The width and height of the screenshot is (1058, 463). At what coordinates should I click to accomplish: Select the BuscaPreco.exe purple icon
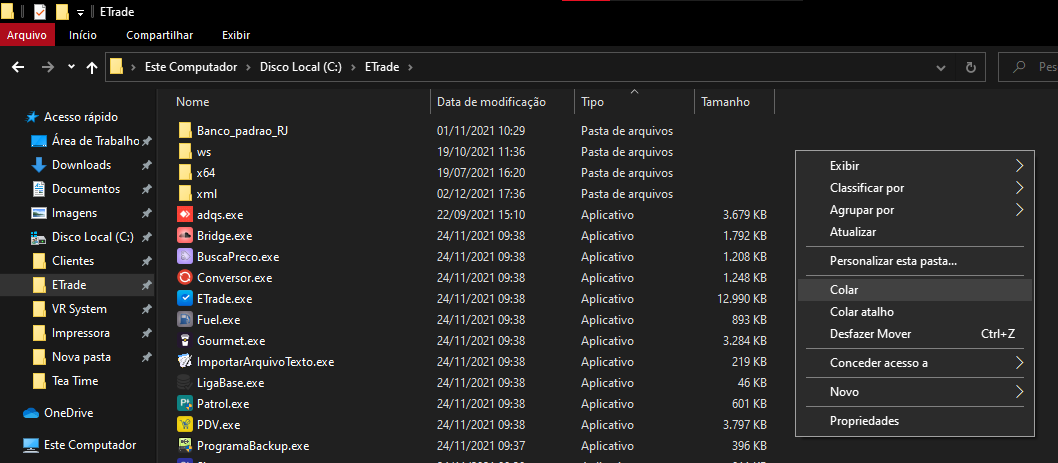tap(185, 257)
